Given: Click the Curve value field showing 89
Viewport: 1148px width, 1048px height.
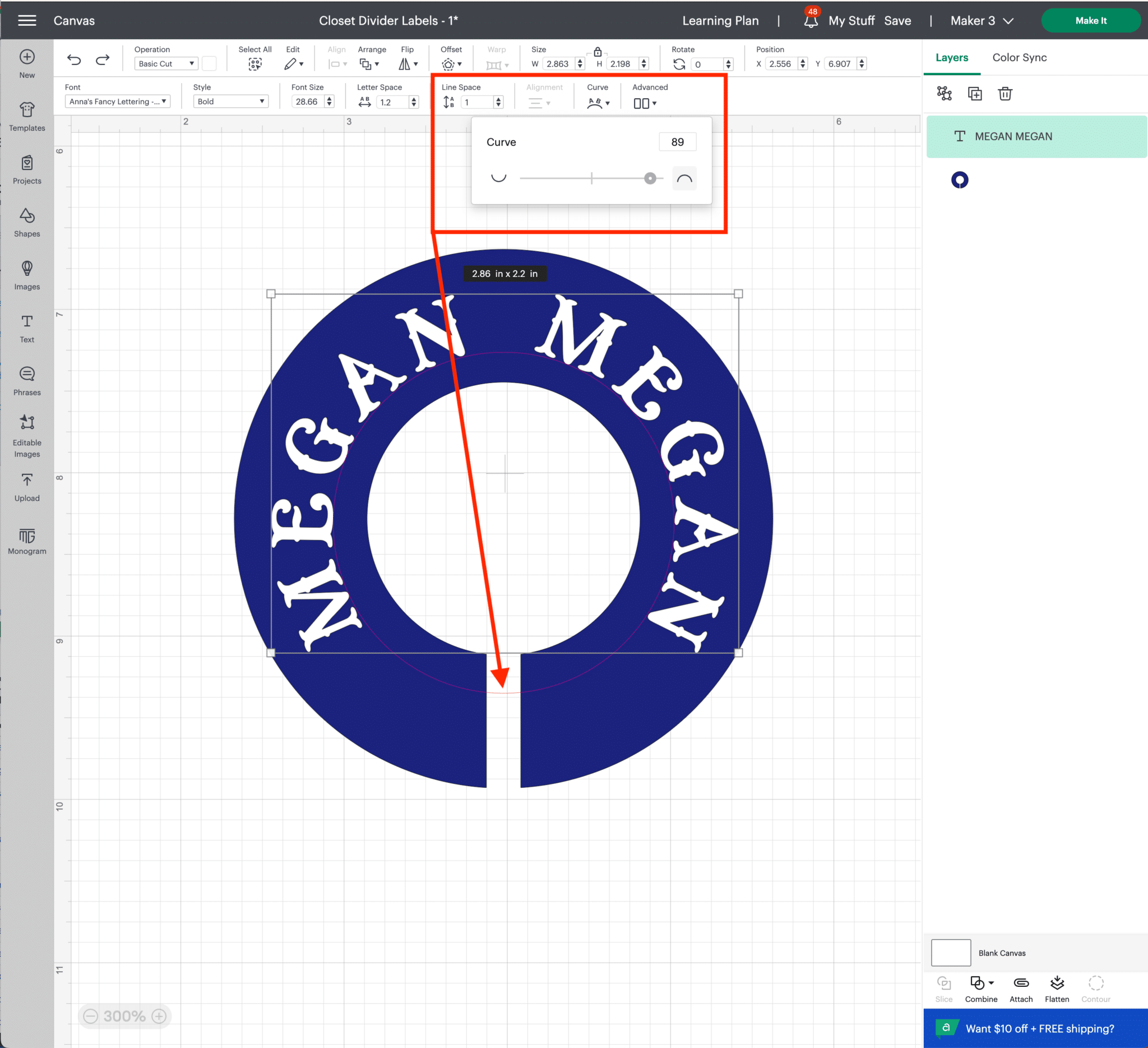Looking at the screenshot, I should click(677, 141).
